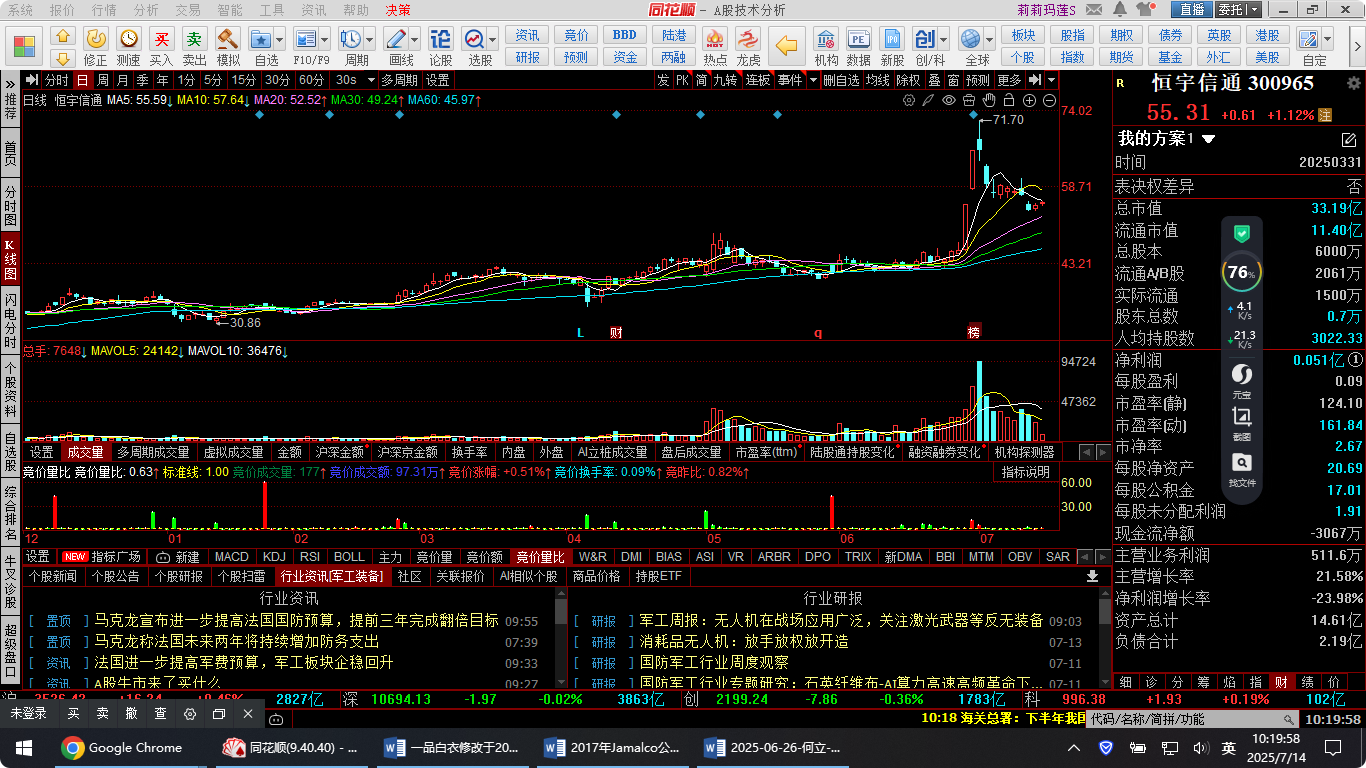
Task: Open the 龙虎 dragon-tiger list icon
Action: click(748, 39)
